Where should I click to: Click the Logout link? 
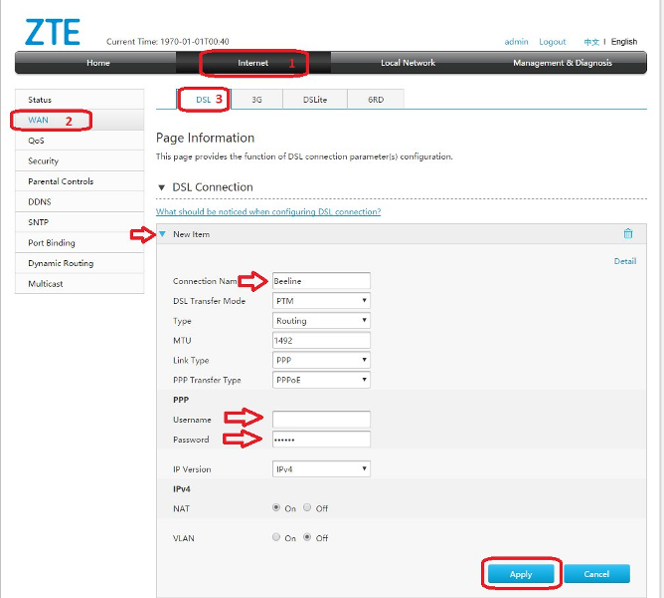[x=552, y=42]
